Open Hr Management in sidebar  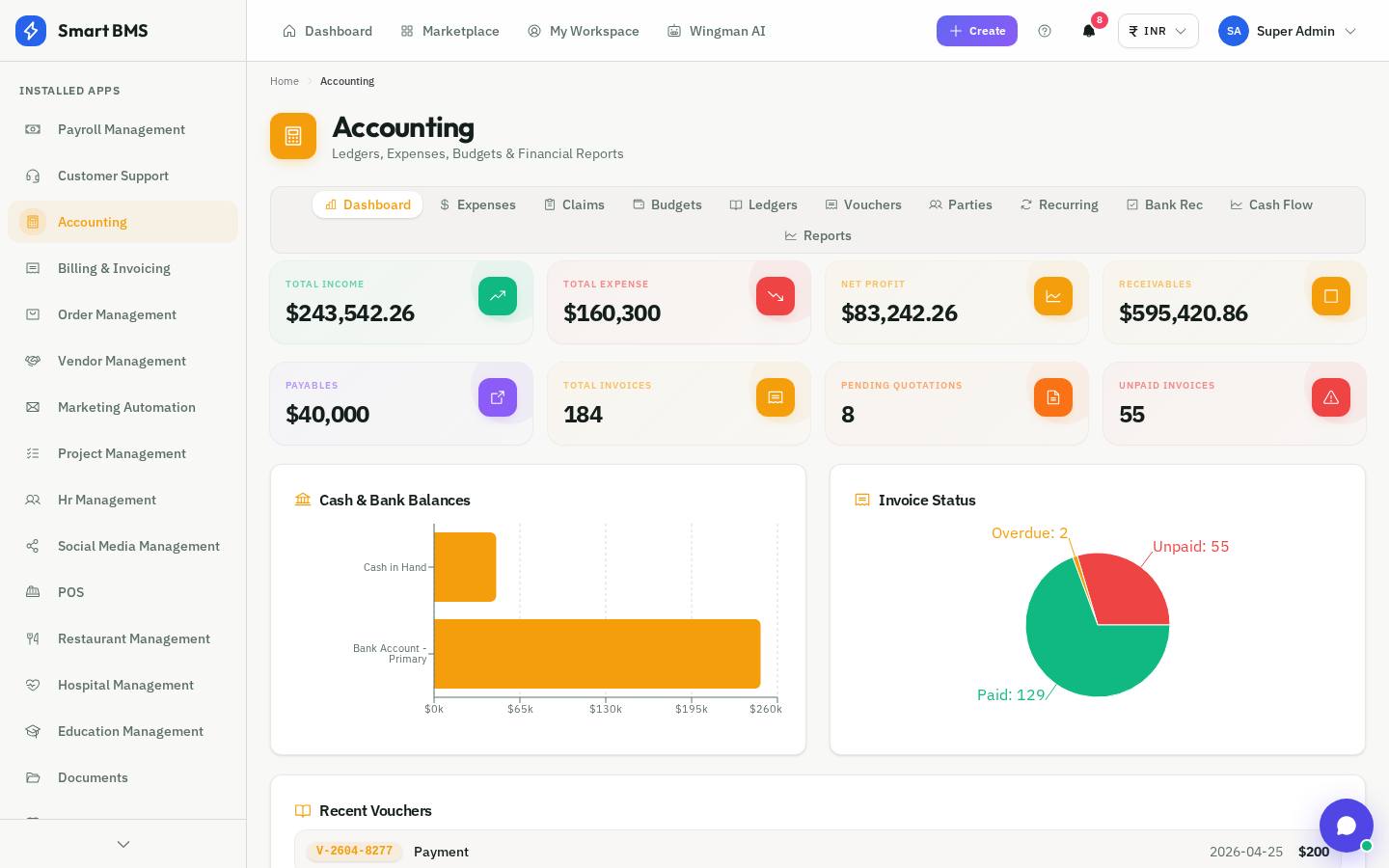point(123,500)
